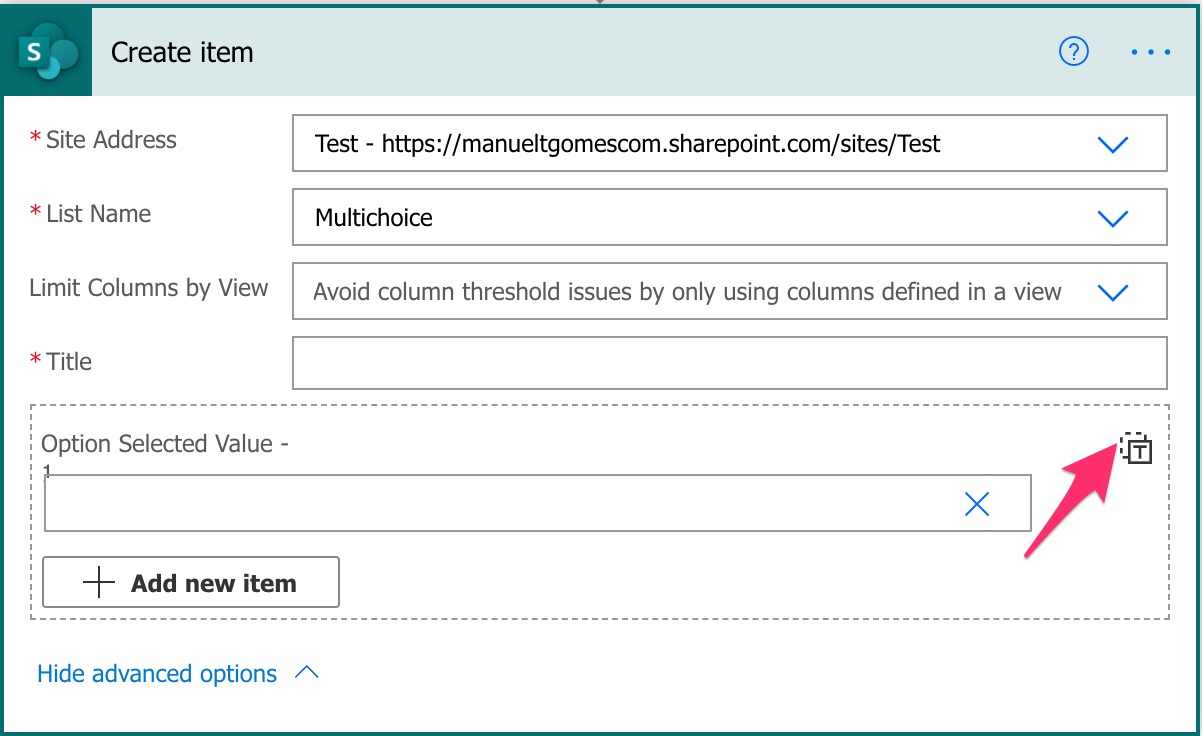
Task: Expand the Site Address dropdown
Action: (x=1113, y=144)
